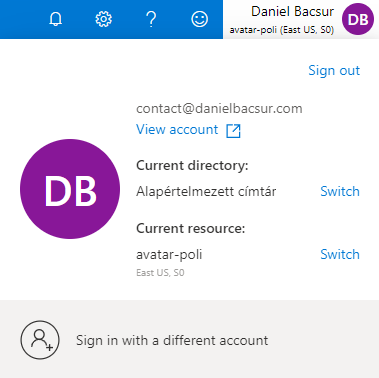379x378 pixels.
Task: Click the large DB profile avatar
Action: coord(70,189)
